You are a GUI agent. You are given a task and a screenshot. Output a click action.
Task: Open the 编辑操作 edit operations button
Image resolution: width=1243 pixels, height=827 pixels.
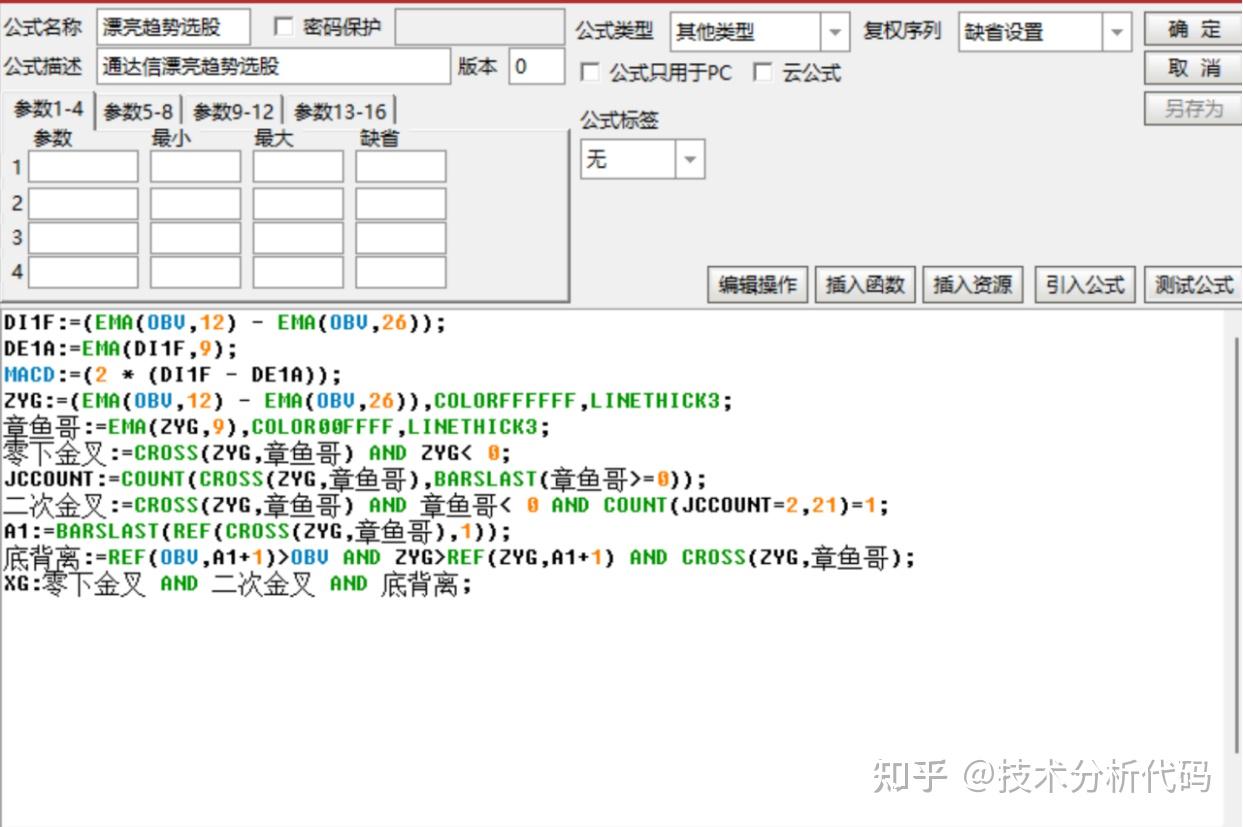tap(758, 285)
